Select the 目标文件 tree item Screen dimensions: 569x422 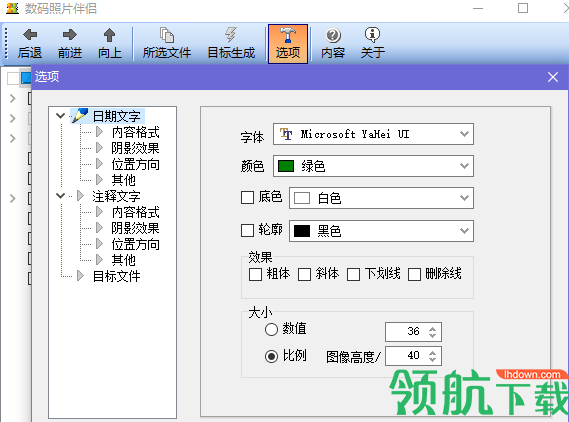116,276
